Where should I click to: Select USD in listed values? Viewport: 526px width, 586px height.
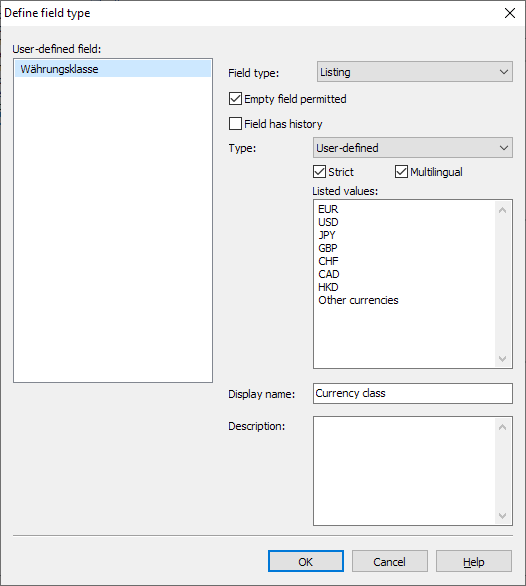click(328, 222)
